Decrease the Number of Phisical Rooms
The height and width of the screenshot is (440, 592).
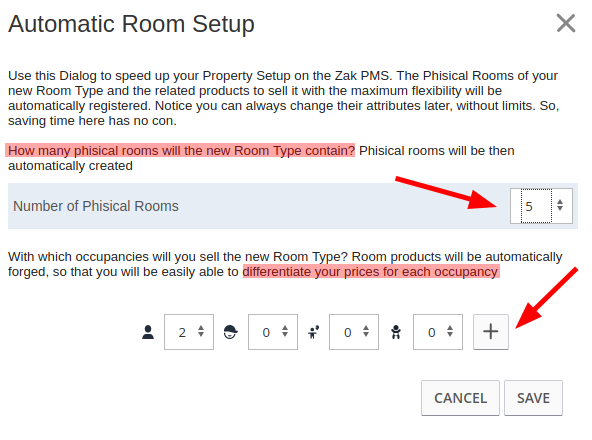[x=560, y=208]
